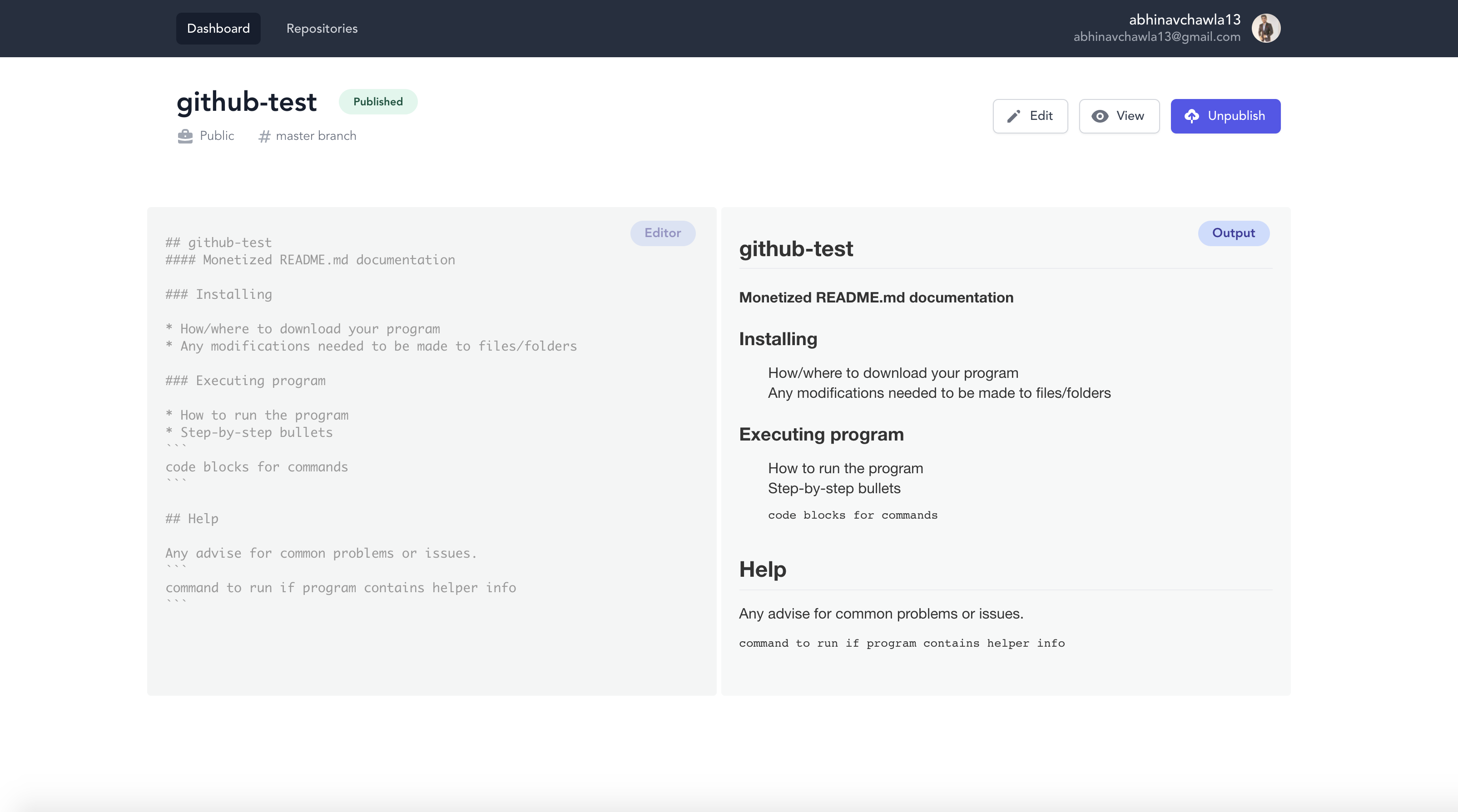
Task: Click the user profile avatar
Action: pyautogui.click(x=1265, y=28)
